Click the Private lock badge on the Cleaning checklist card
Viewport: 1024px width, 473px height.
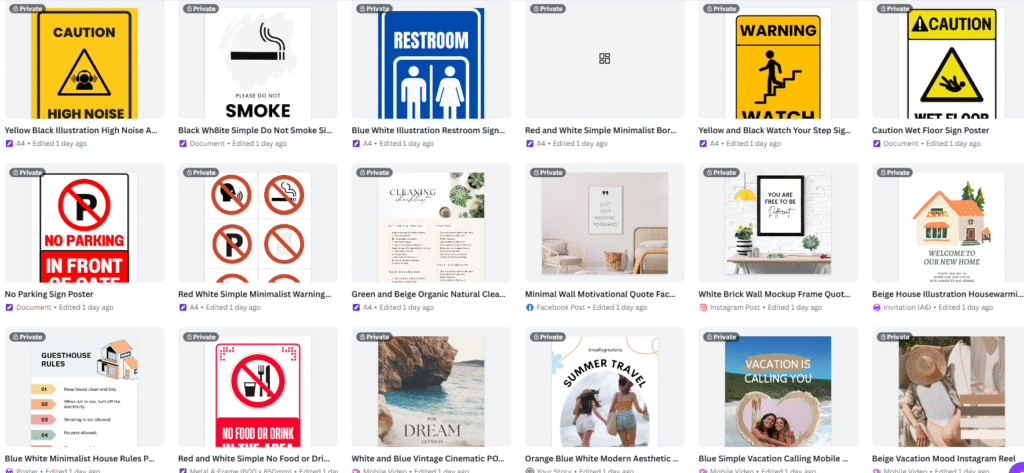tap(374, 172)
